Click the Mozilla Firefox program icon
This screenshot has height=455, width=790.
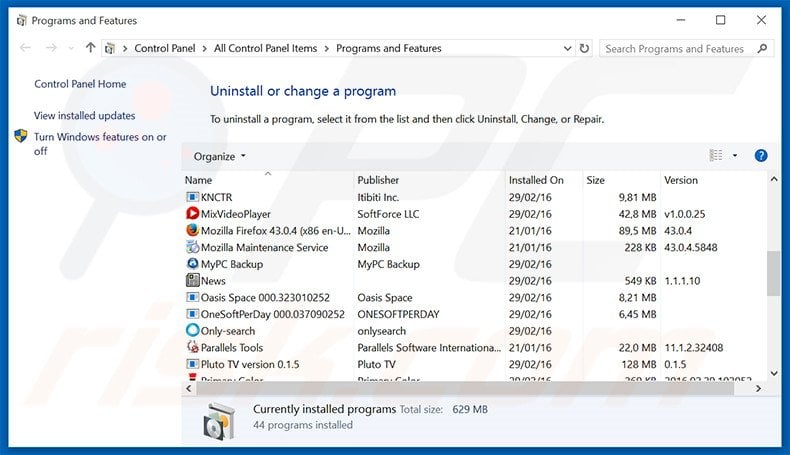tap(192, 230)
